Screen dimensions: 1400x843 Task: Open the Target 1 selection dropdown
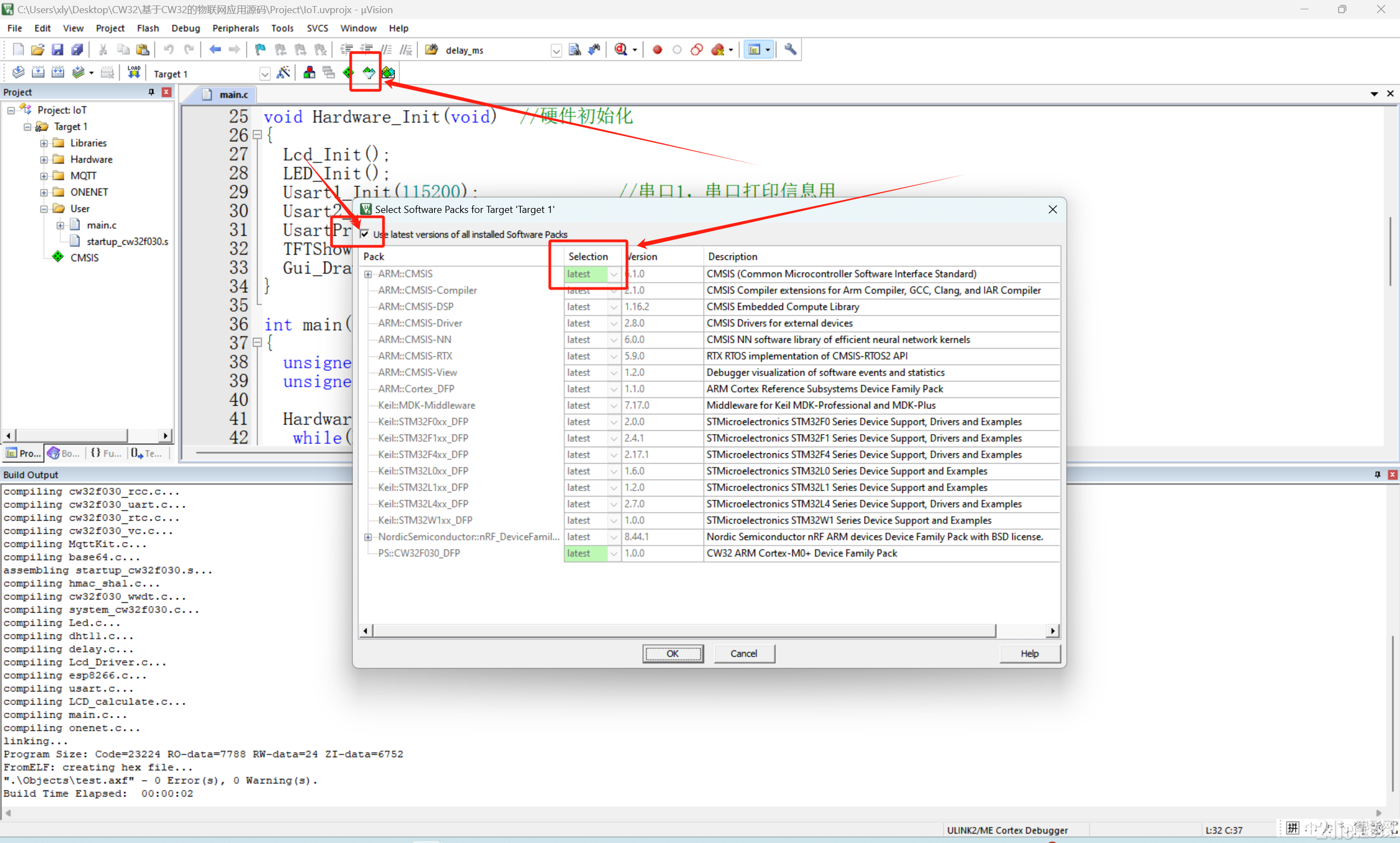(x=265, y=74)
